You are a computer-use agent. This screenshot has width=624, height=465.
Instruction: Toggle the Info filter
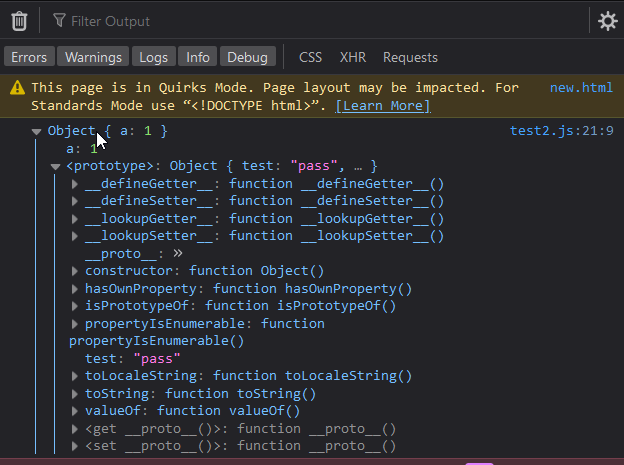[x=198, y=57]
